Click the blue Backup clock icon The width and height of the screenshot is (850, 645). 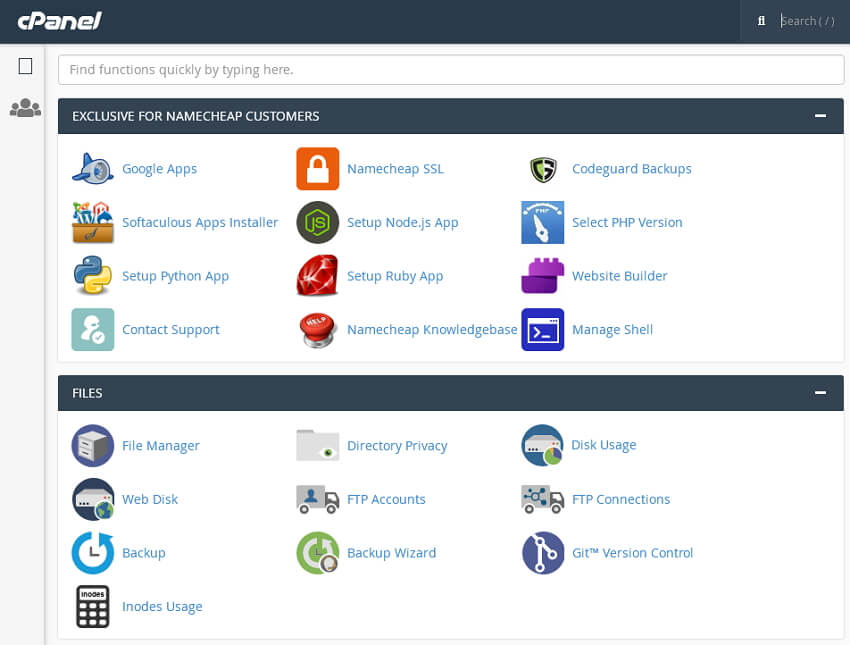93,553
